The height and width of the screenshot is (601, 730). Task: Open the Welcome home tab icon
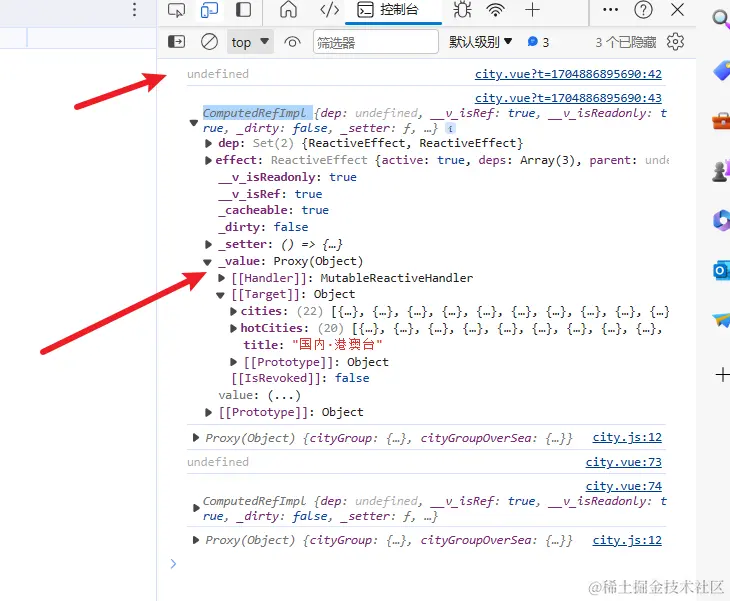click(x=288, y=10)
